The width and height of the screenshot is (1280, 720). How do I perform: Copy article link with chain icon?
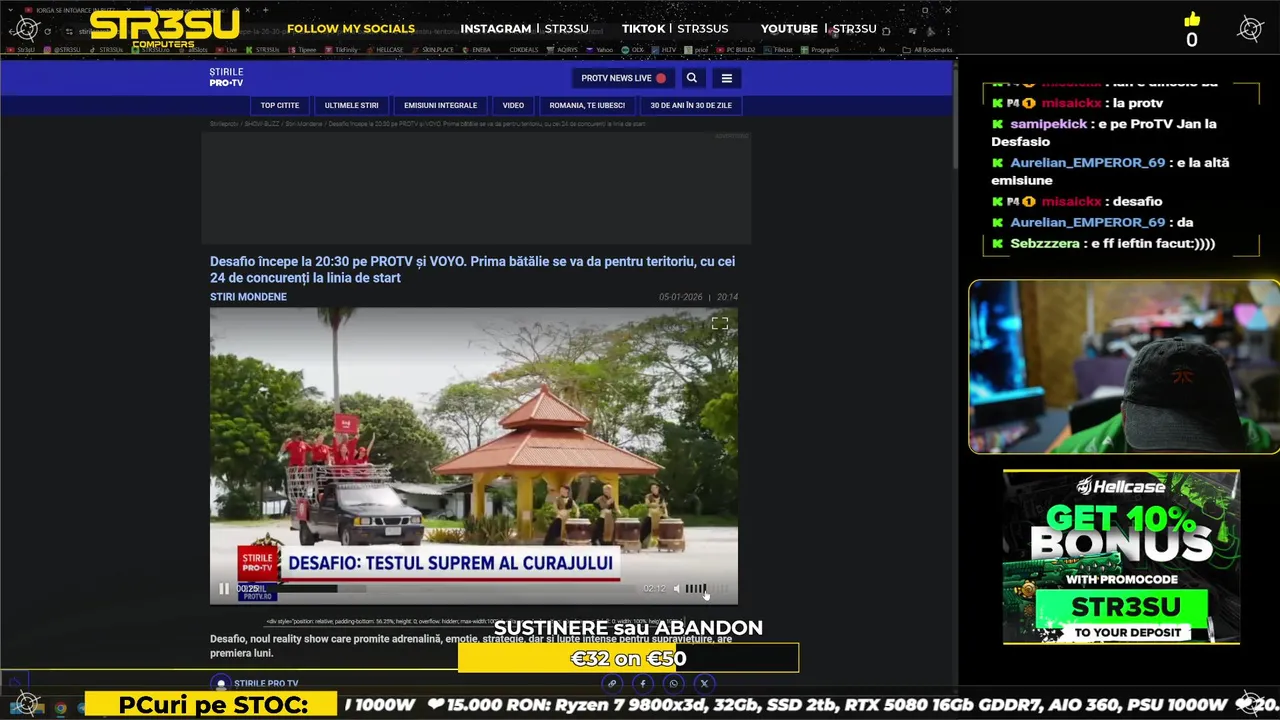tap(612, 684)
